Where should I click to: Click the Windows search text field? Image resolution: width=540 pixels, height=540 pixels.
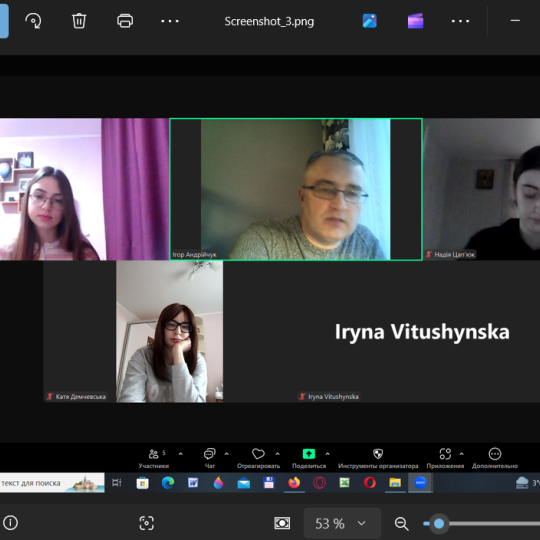[x=52, y=483]
